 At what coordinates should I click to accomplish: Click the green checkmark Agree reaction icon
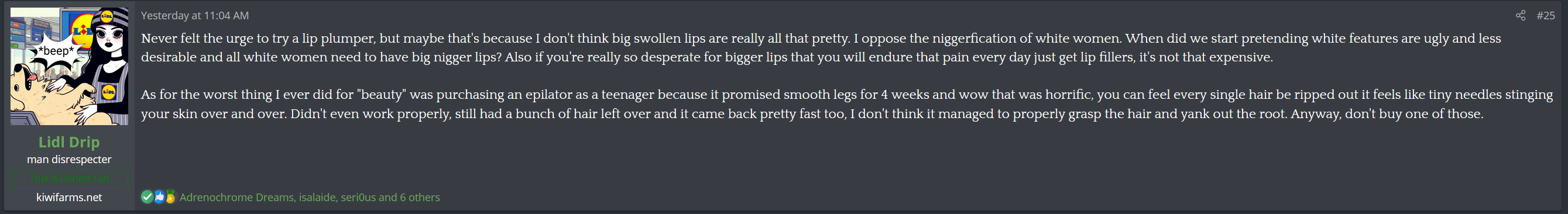(147, 197)
